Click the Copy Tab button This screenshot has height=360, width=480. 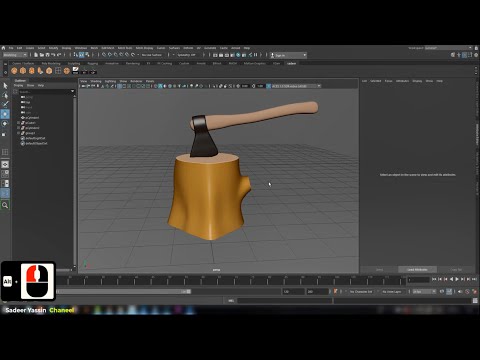[x=456, y=269]
